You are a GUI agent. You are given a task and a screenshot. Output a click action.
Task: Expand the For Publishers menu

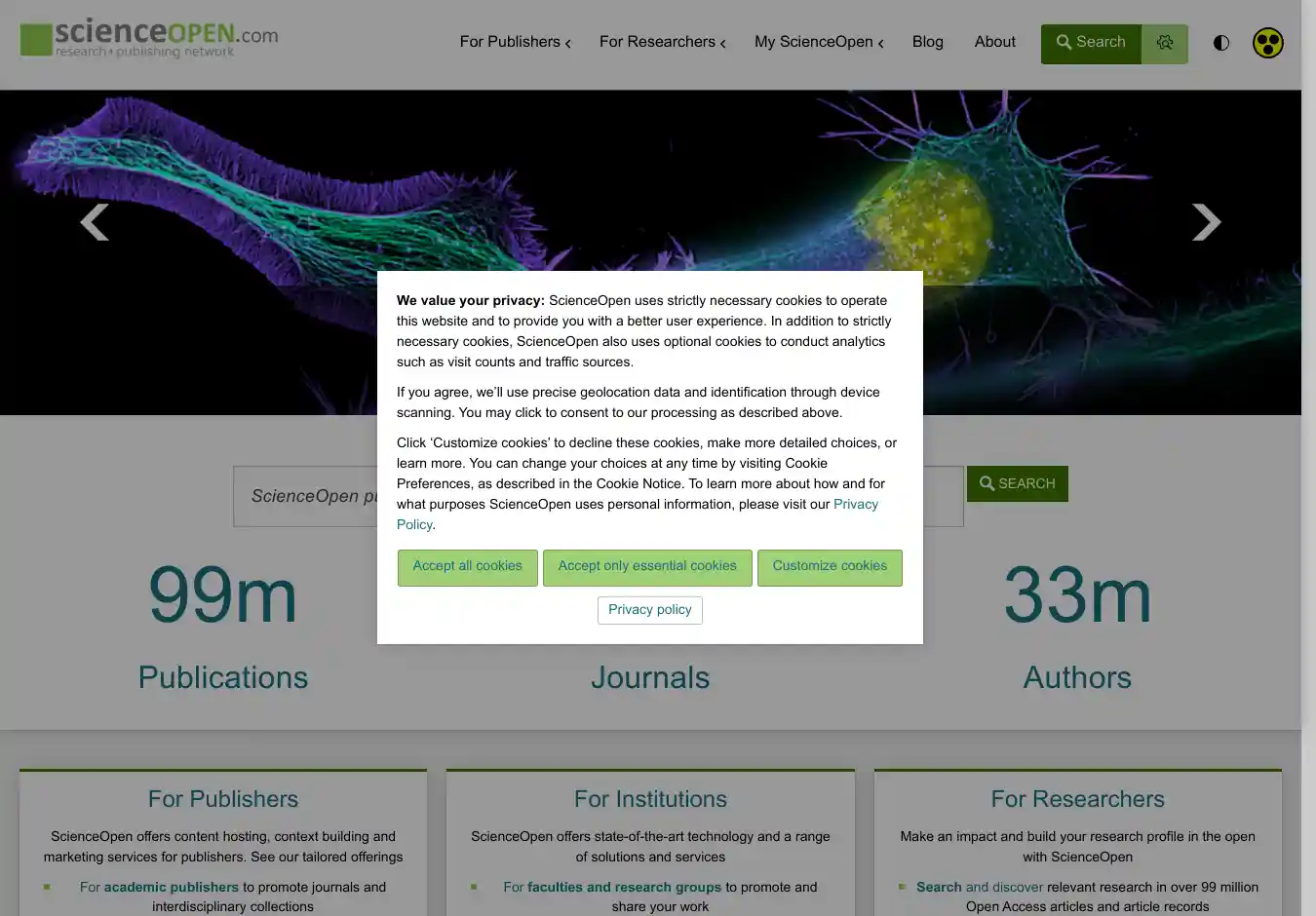(515, 42)
